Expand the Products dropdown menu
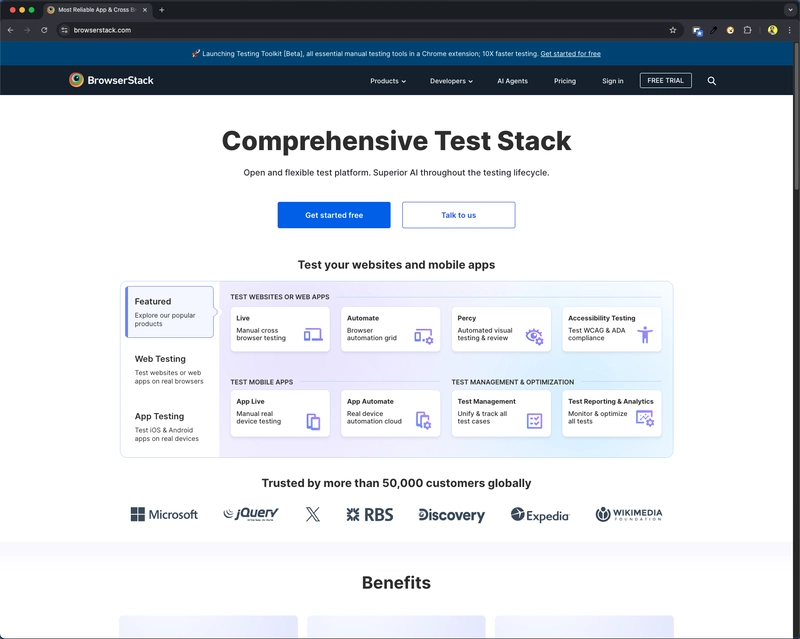The width and height of the screenshot is (800, 639). point(388,81)
